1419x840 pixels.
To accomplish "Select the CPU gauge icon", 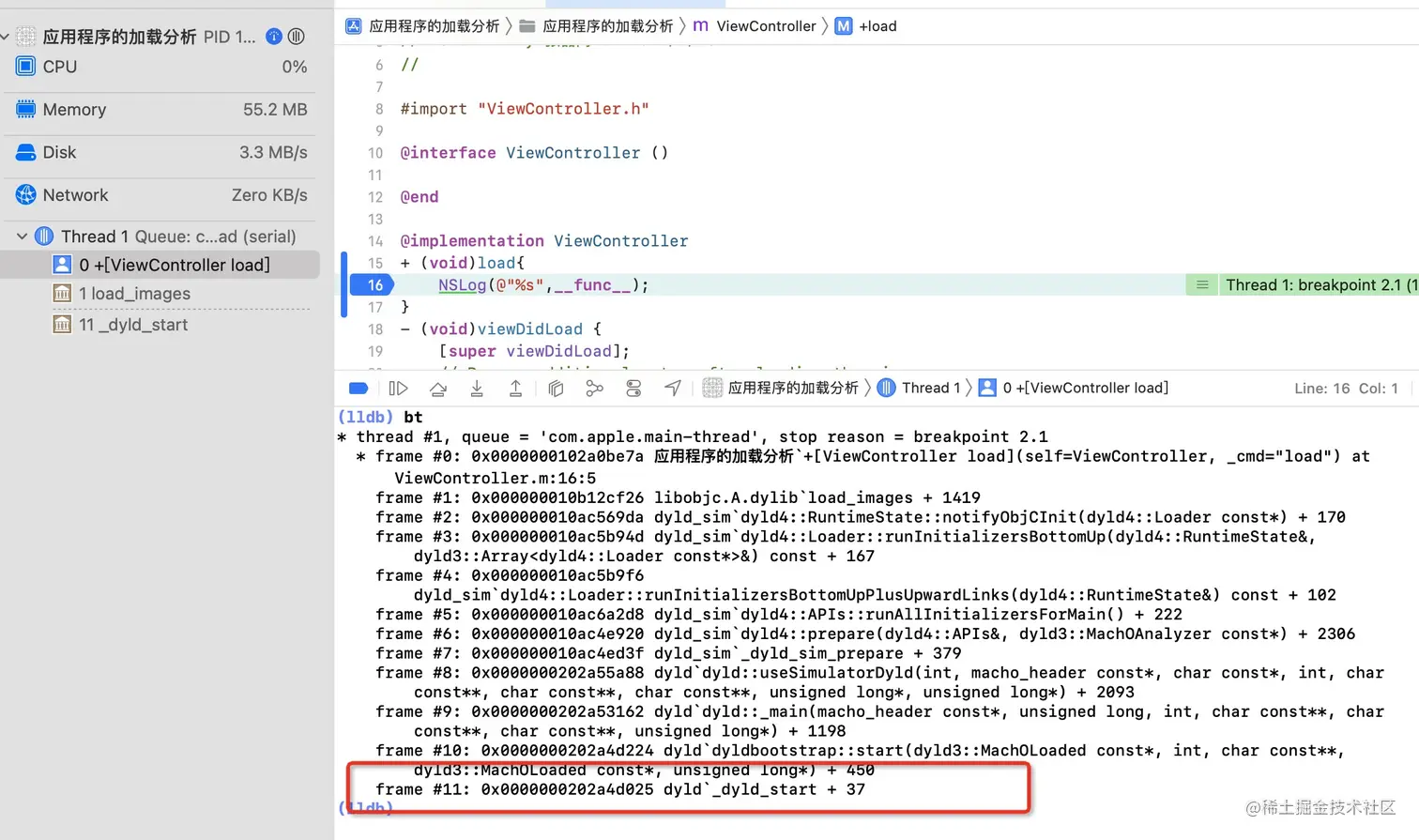I will click(25, 67).
